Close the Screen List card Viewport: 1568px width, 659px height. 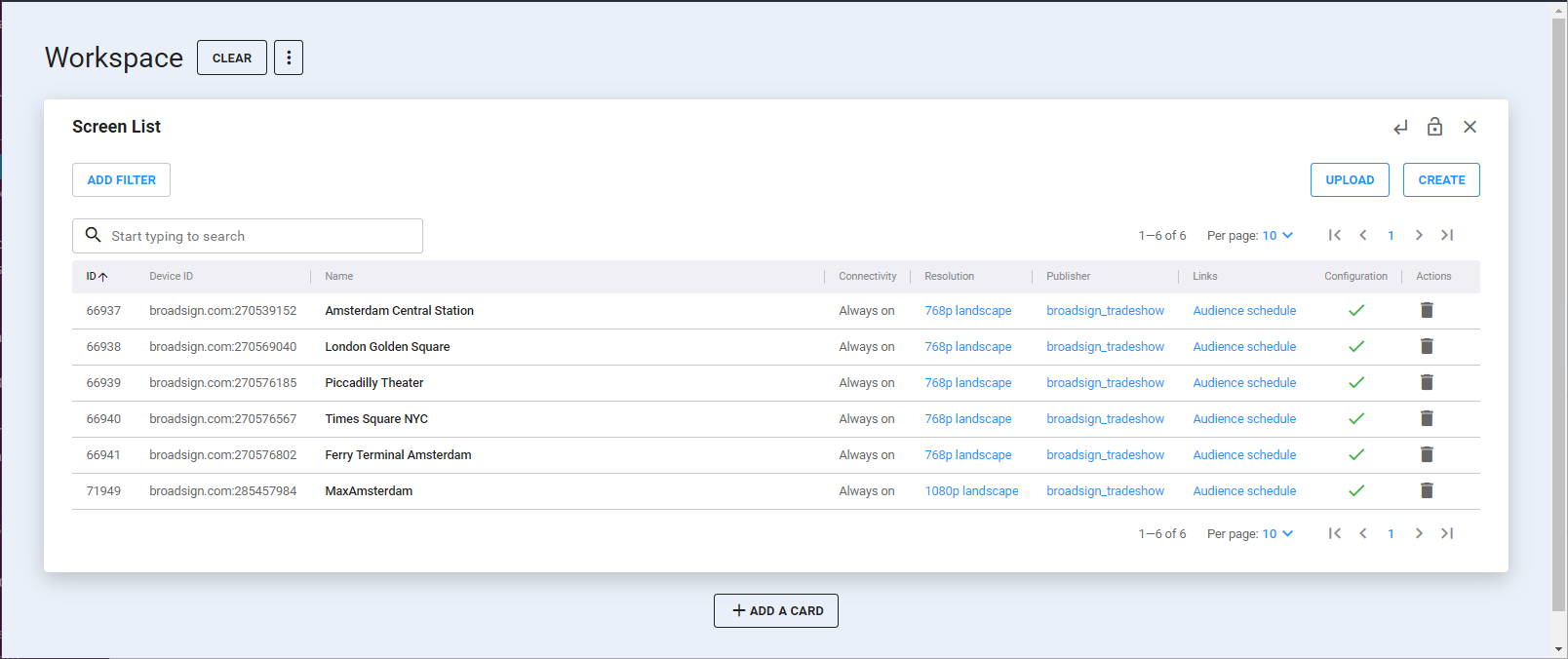1470,127
